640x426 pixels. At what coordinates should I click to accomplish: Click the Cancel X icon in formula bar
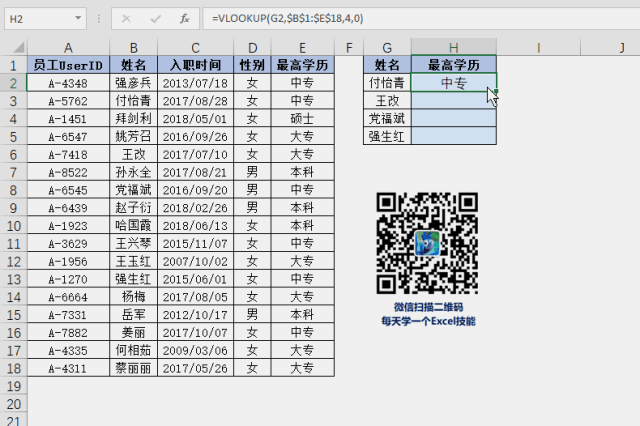click(x=126, y=19)
